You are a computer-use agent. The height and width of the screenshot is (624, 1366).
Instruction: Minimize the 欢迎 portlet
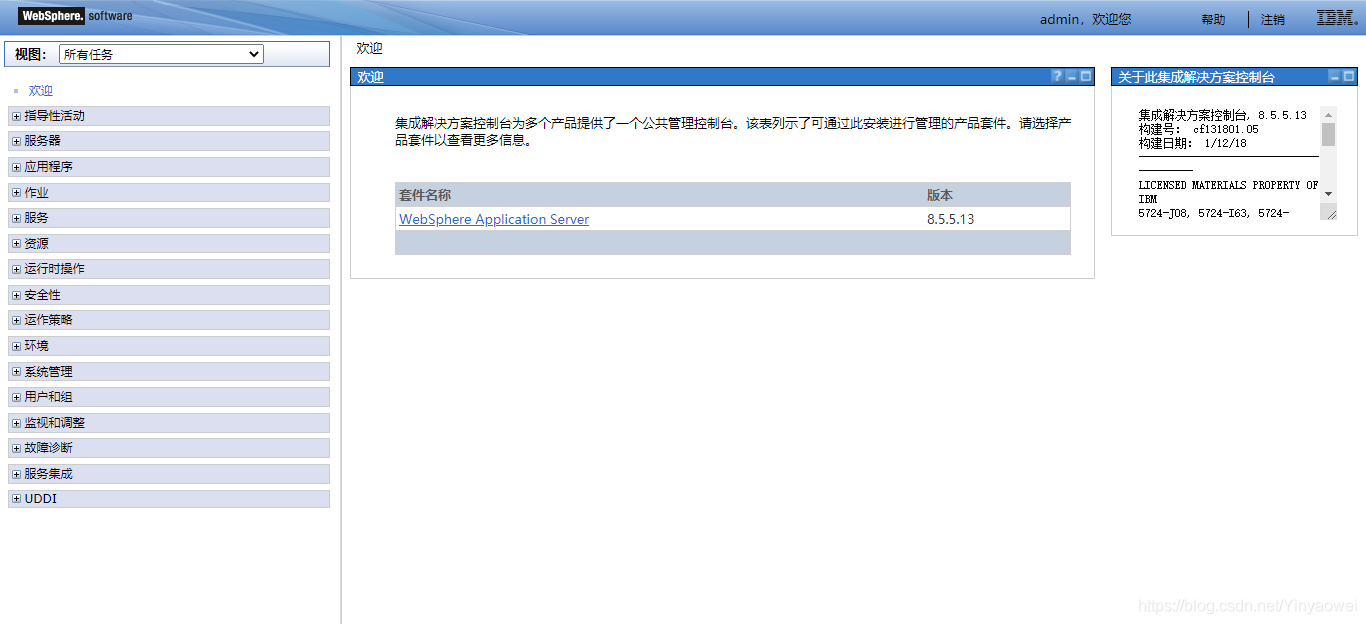pyautogui.click(x=1072, y=77)
